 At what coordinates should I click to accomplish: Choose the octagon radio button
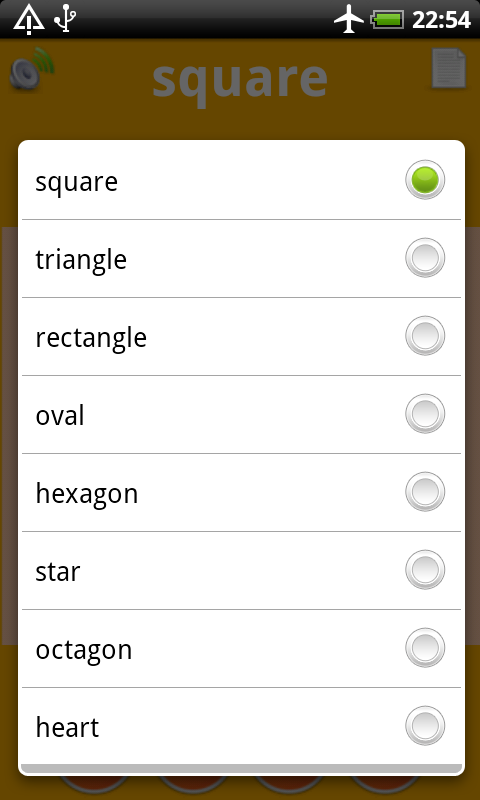pyautogui.click(x=425, y=648)
